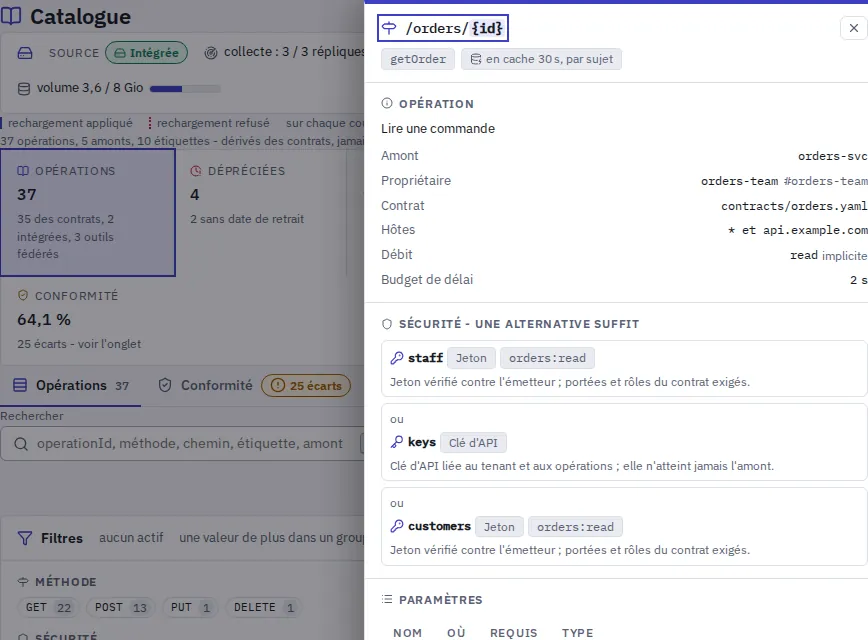Toggle the DELETE 1 method filter

pos(263,607)
